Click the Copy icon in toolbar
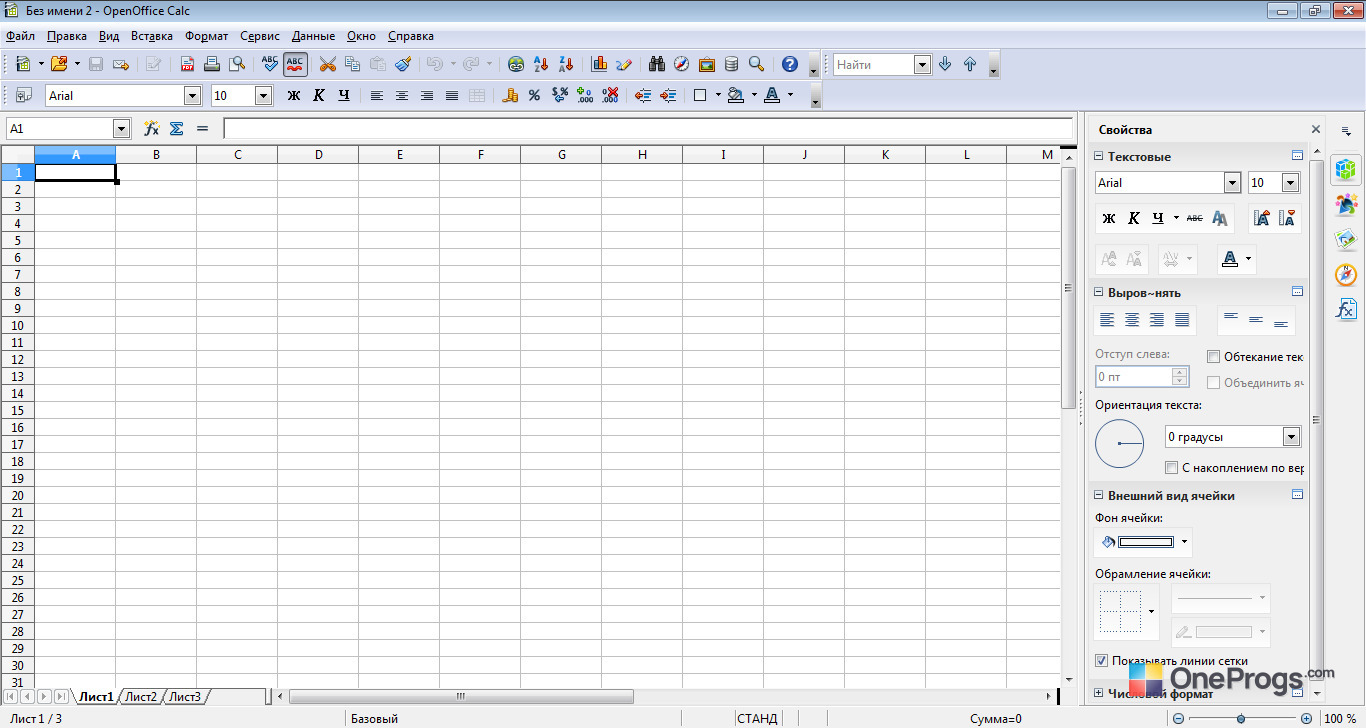Viewport: 1366px width, 728px height. [x=352, y=64]
